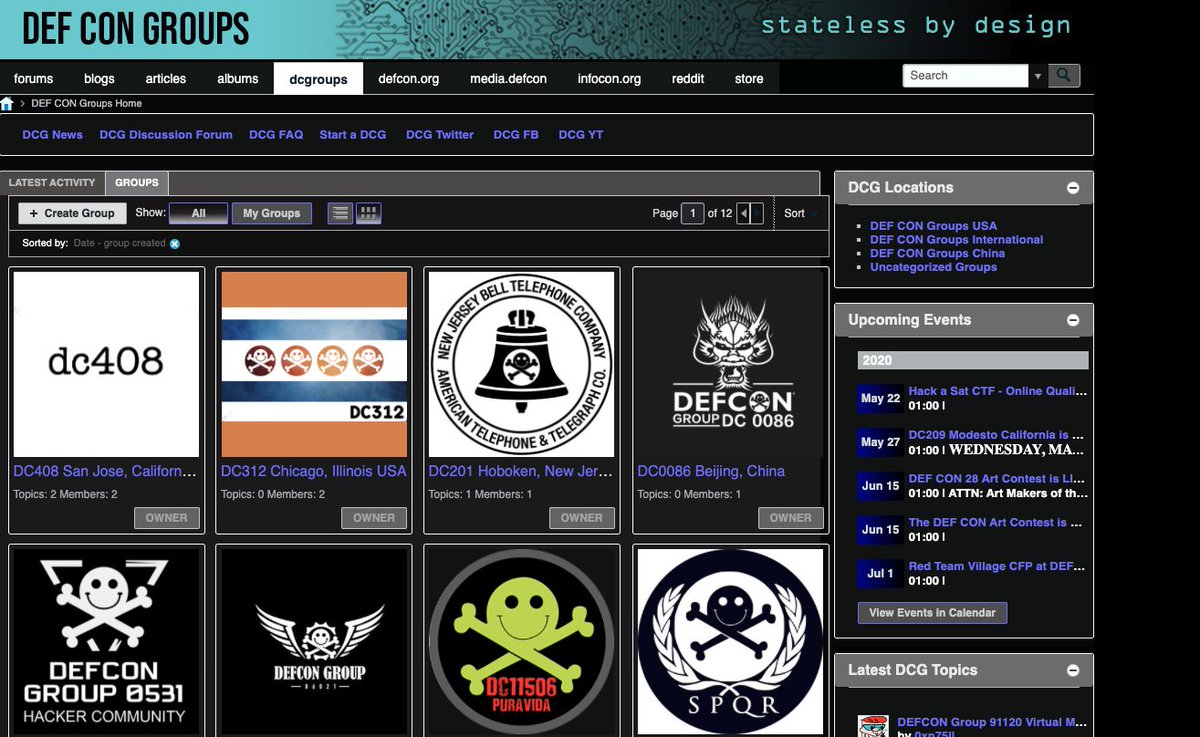Click OWNER button on DC201 card
This screenshot has height=737, width=1200.
[582, 518]
